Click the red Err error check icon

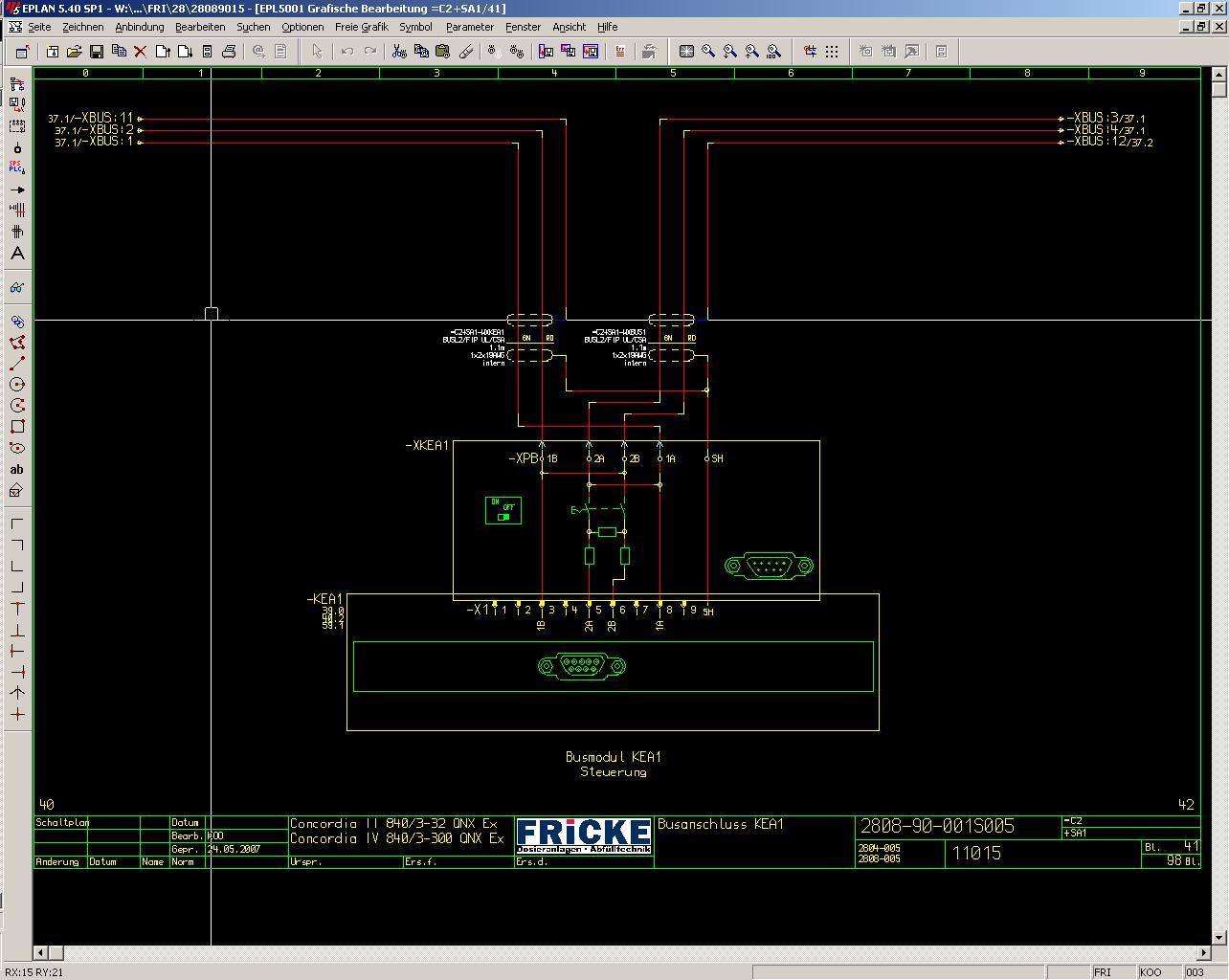pos(620,52)
